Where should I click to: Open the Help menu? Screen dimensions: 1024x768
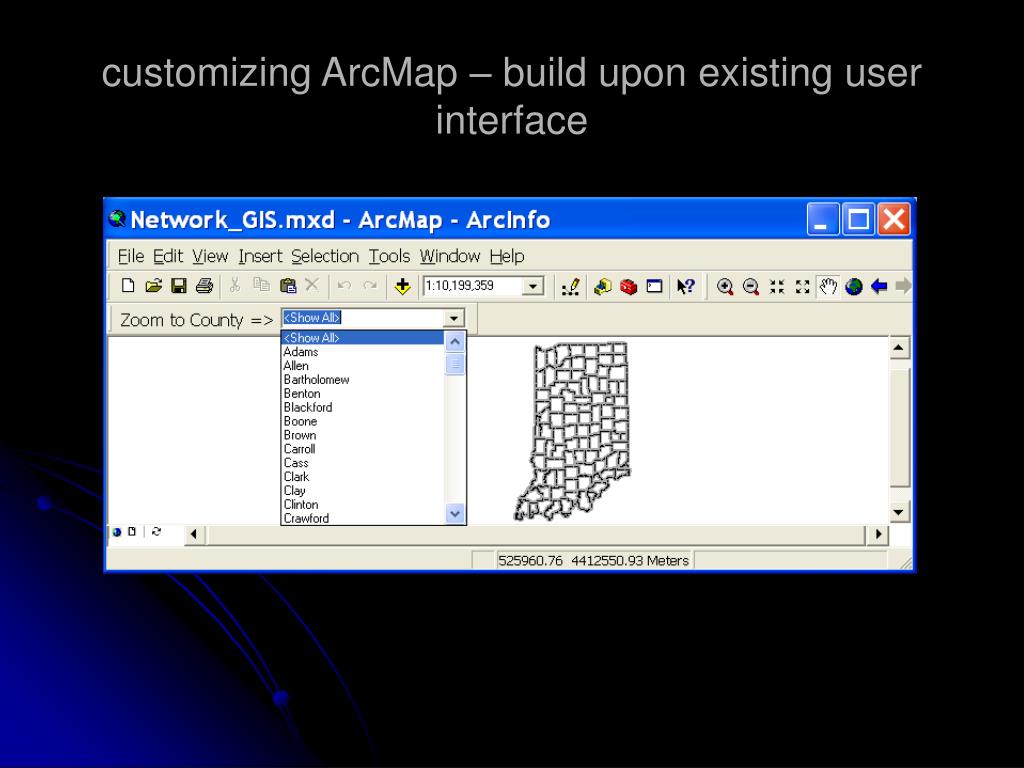click(507, 256)
